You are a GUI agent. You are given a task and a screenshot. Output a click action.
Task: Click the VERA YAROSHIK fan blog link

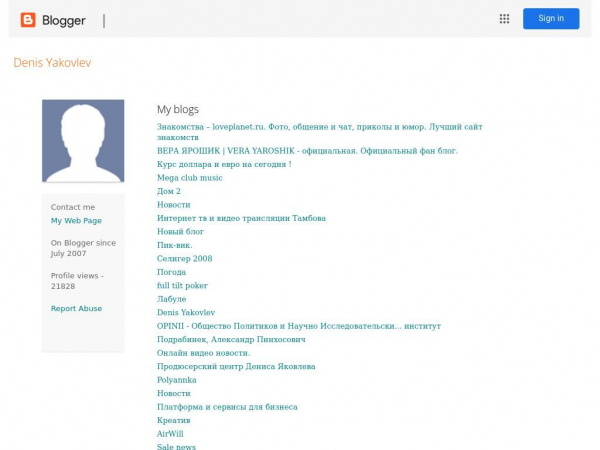pyautogui.click(x=306, y=151)
